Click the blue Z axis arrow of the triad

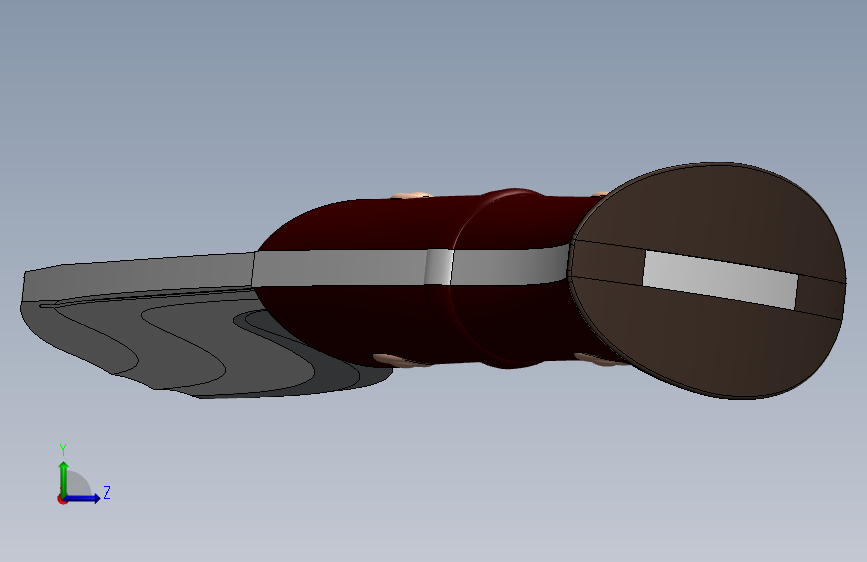[x=82, y=498]
